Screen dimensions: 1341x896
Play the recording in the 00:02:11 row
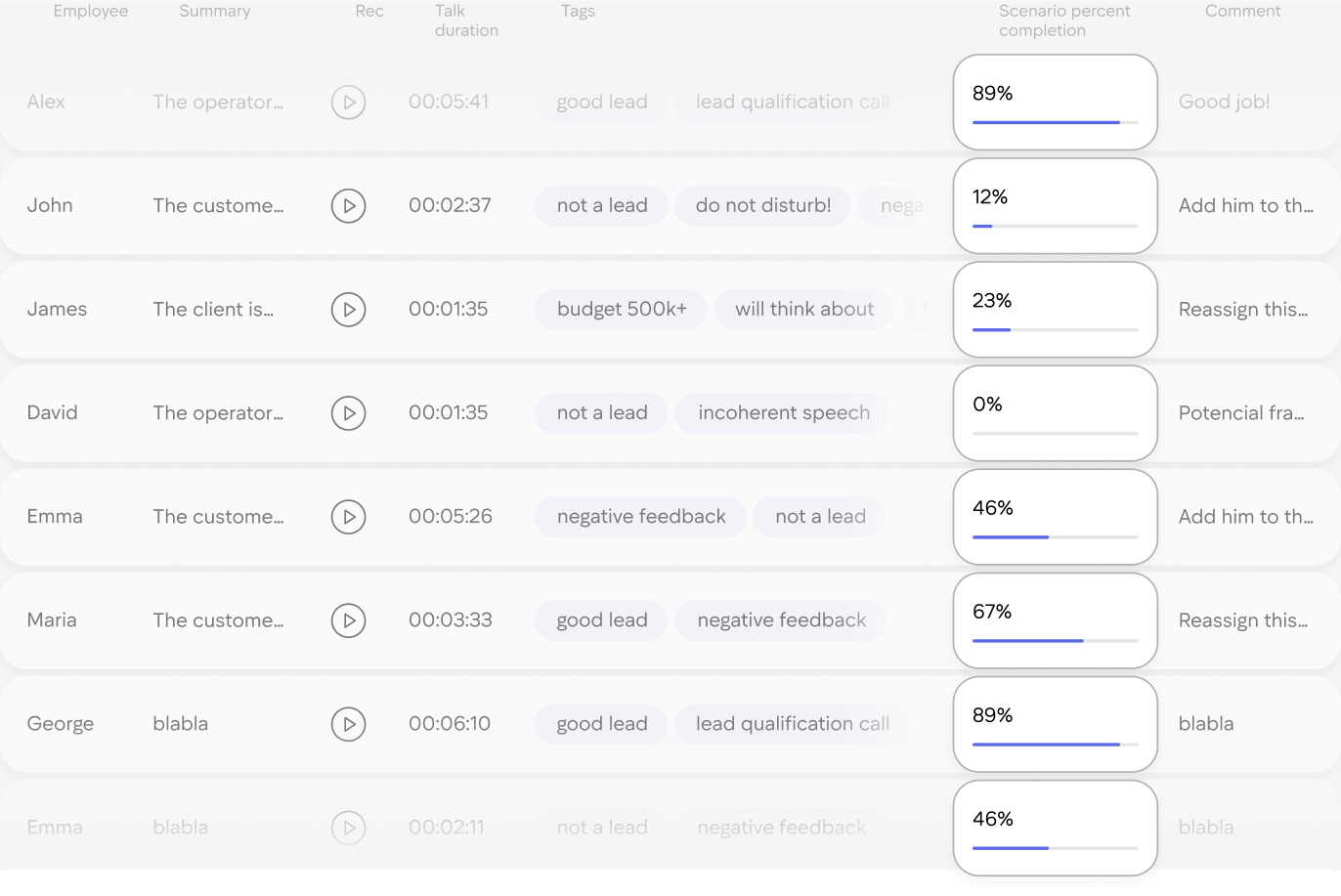(x=348, y=828)
